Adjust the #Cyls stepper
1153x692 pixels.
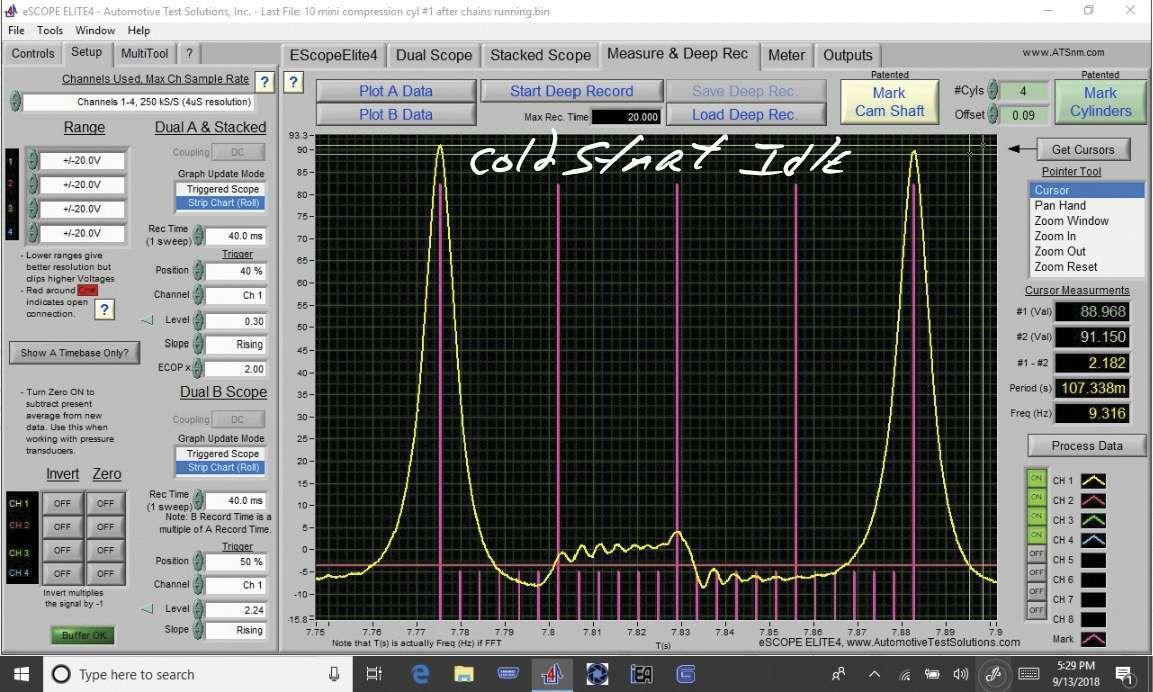click(x=993, y=90)
